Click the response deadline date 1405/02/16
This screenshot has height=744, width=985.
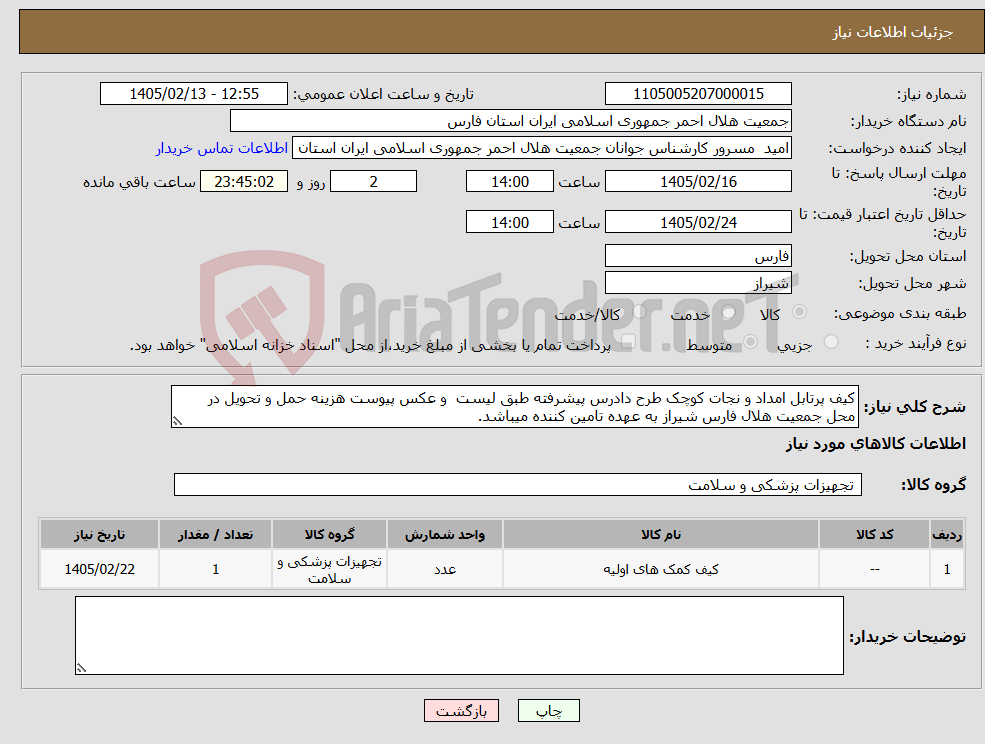(698, 182)
